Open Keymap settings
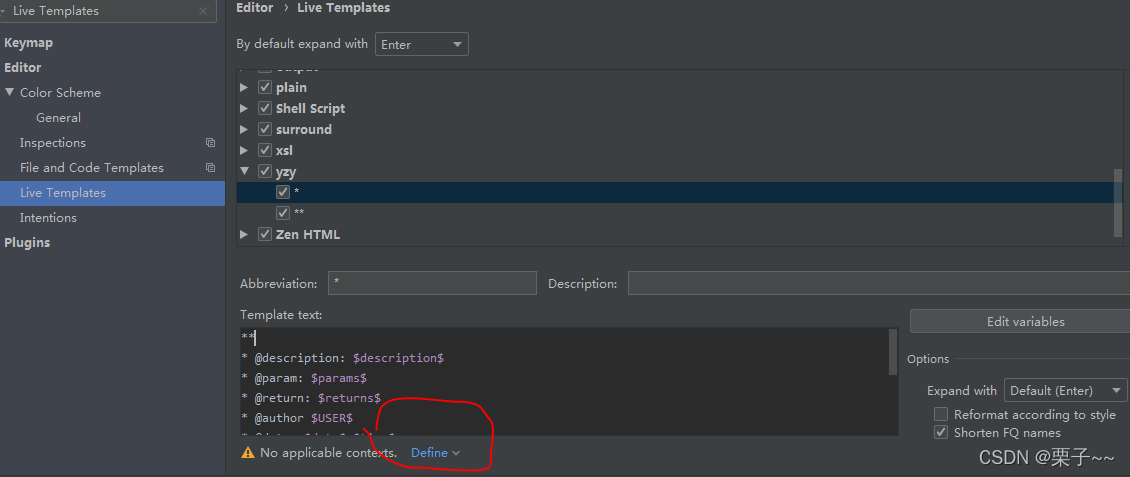 pyautogui.click(x=29, y=43)
